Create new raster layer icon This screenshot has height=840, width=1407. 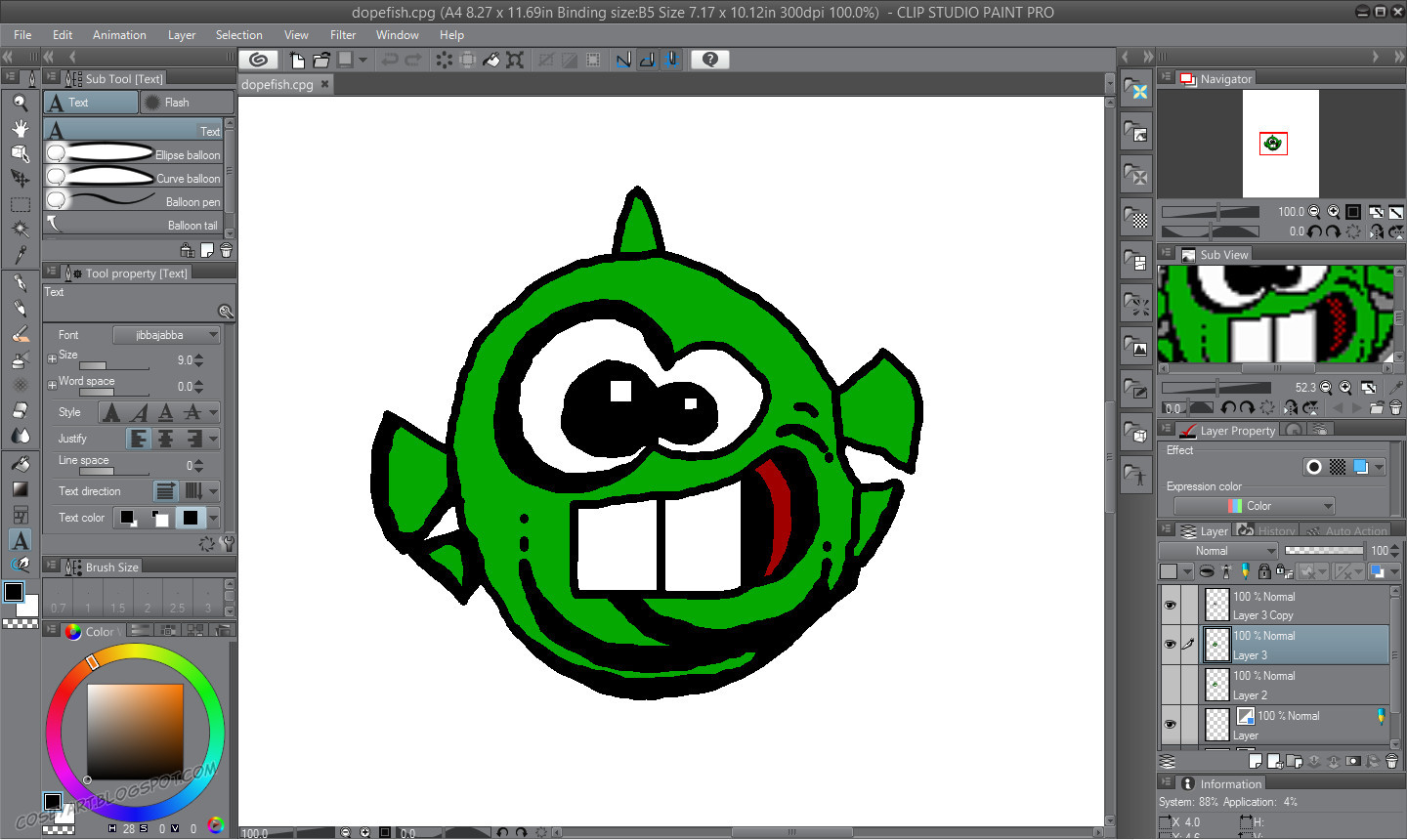coord(1256,761)
